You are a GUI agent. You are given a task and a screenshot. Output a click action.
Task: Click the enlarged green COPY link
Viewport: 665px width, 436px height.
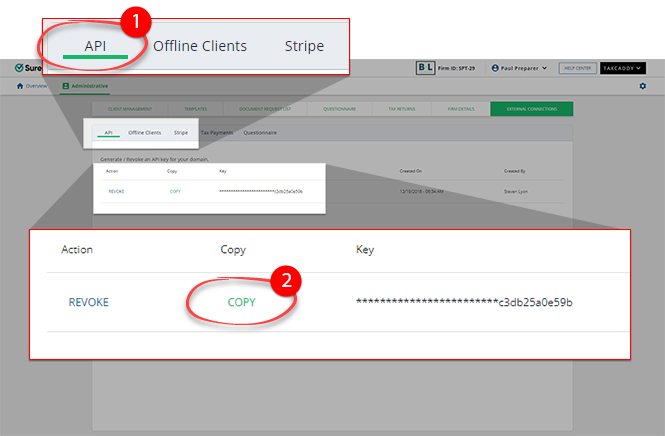point(241,302)
